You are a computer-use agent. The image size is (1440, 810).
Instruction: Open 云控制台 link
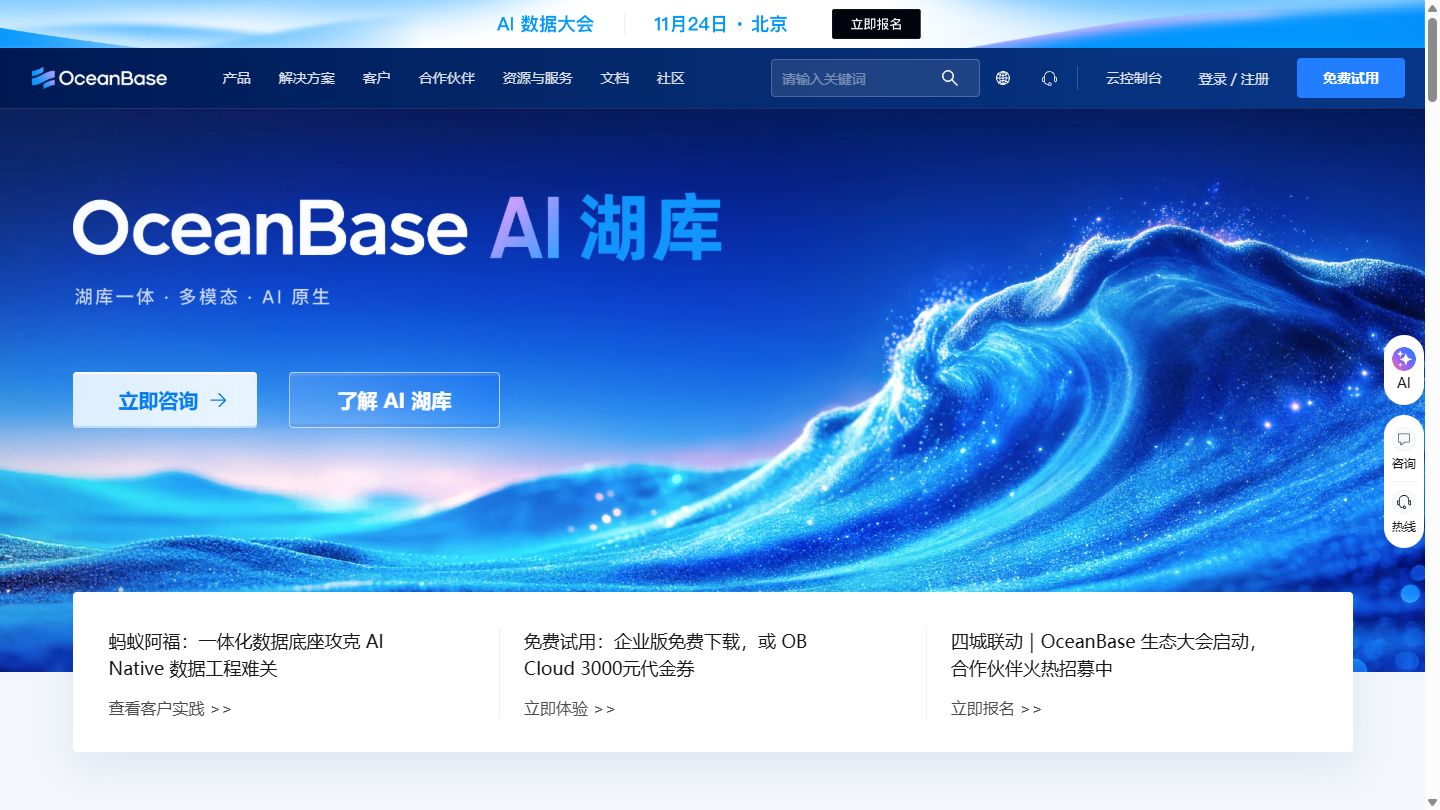[x=1134, y=78]
